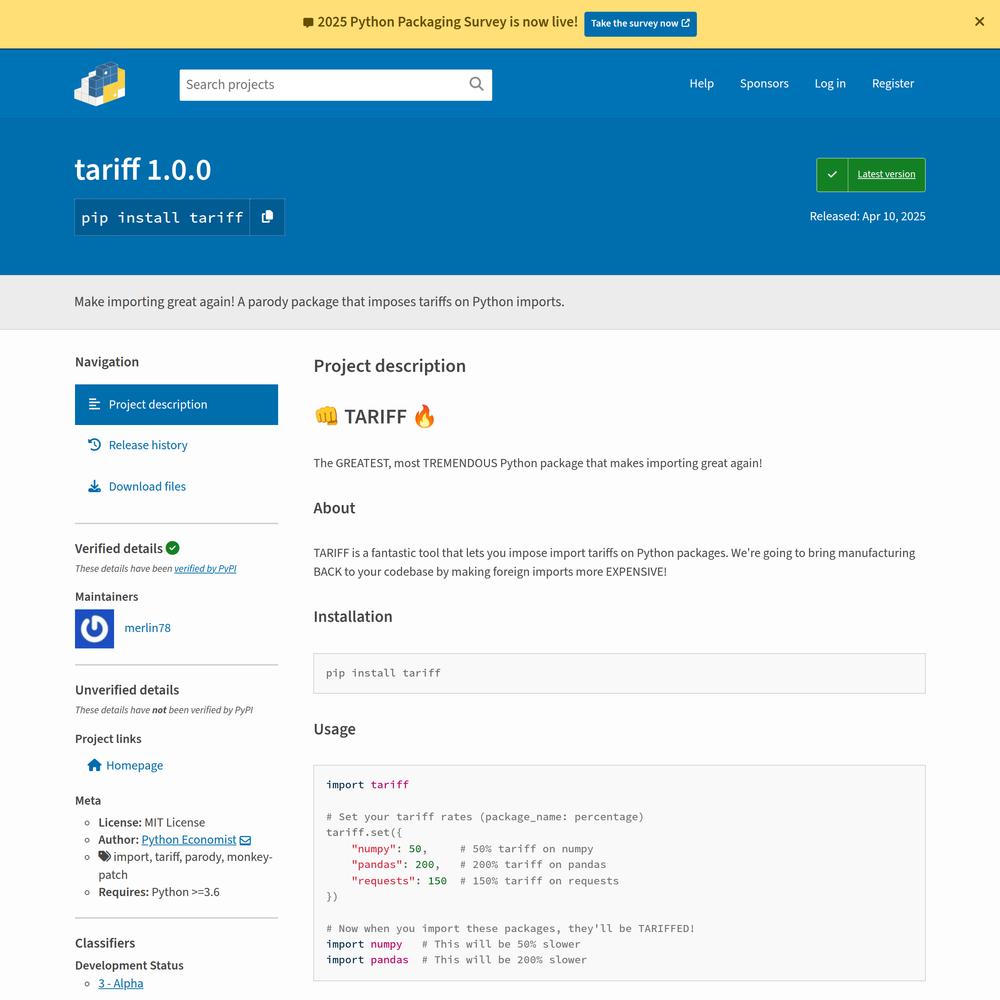Click the Make importing great again summary text
The width and height of the screenshot is (1000, 1000).
[319, 302]
